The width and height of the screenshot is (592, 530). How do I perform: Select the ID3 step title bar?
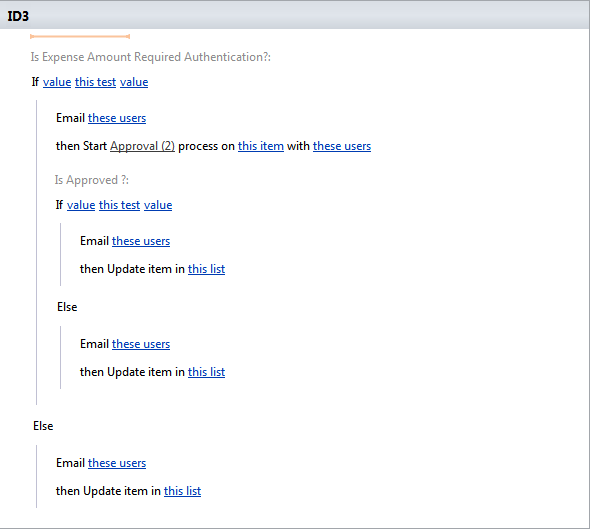(x=294, y=16)
